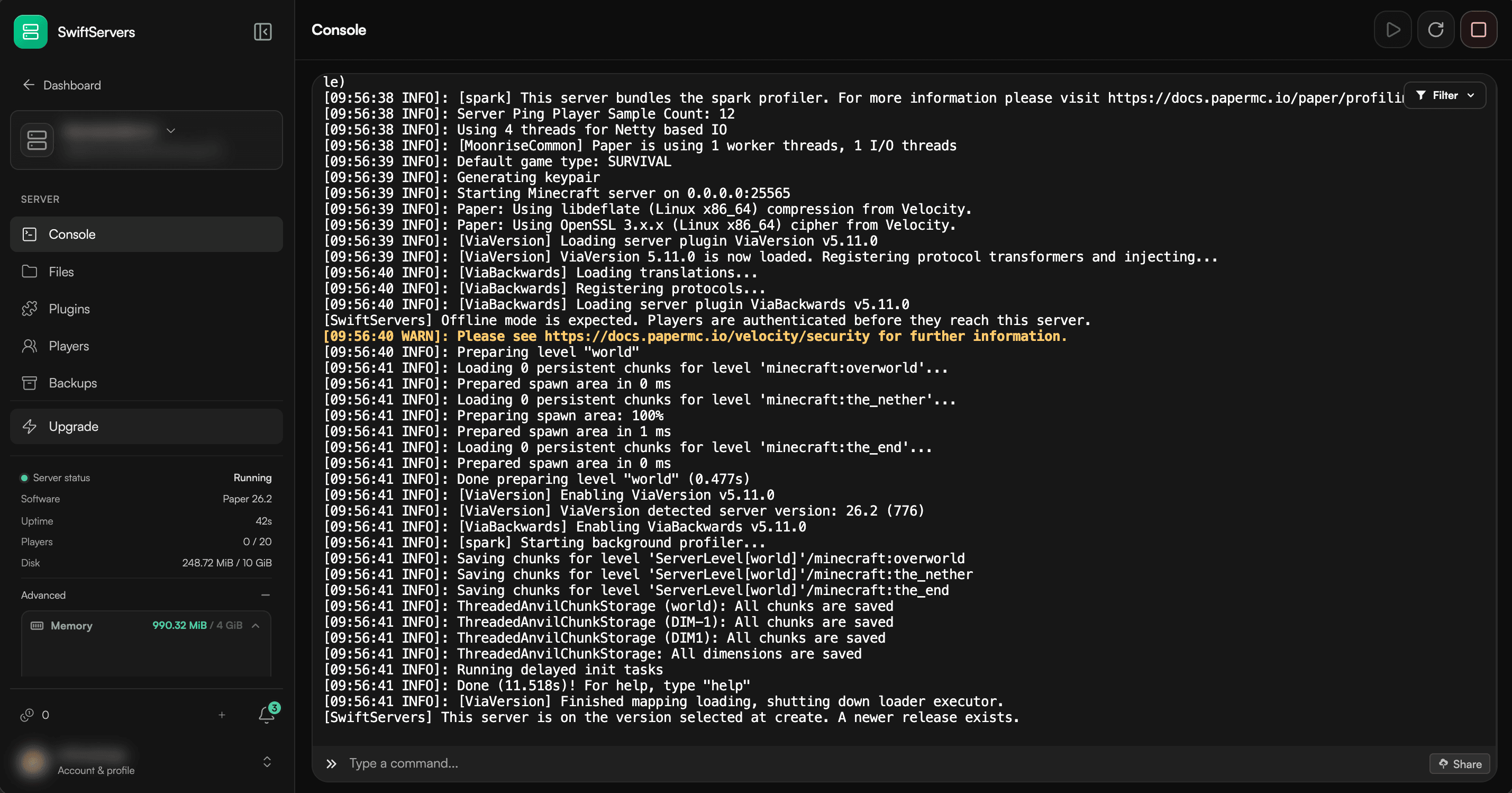Click the 990.32 MiB memory usage value

[x=179, y=626]
